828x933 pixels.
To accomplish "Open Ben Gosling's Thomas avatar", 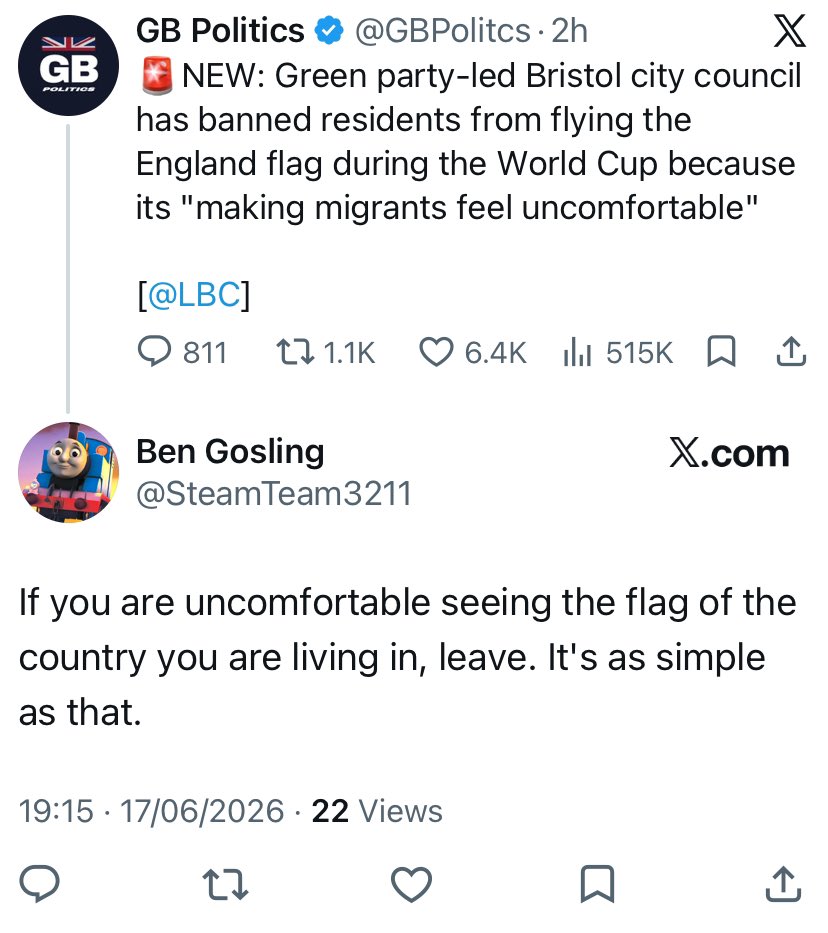I will pos(68,472).
